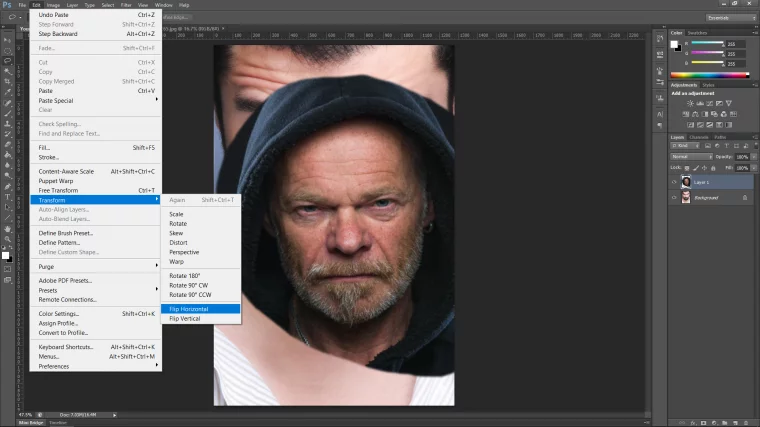Switch to the Styles tab
This screenshot has height=427, width=760.
708,85
